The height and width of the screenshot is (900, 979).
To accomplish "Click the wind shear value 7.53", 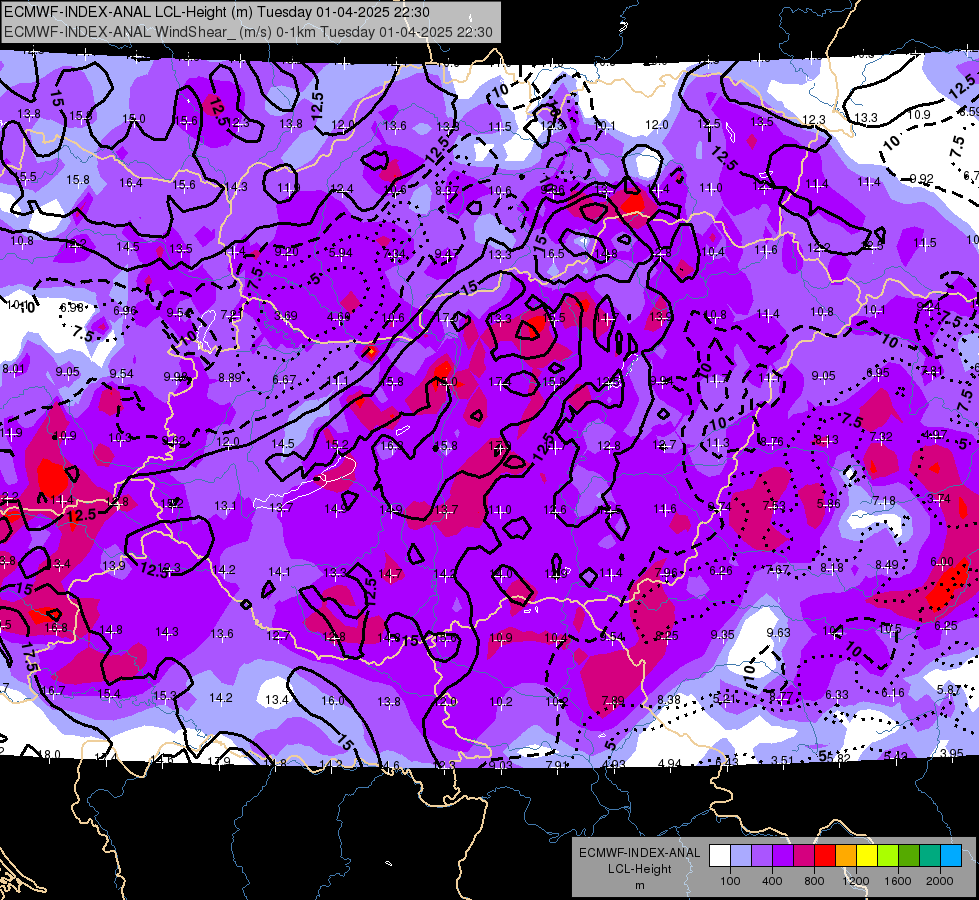I will point(774,505).
